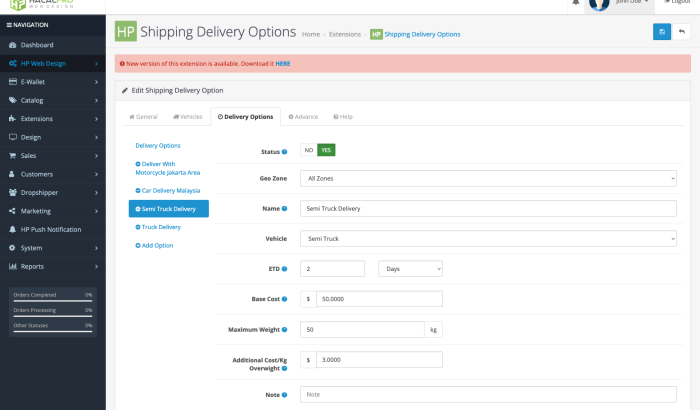This screenshot has width=700, height=410.
Task: Open the Vehicle dropdown
Action: (488, 238)
